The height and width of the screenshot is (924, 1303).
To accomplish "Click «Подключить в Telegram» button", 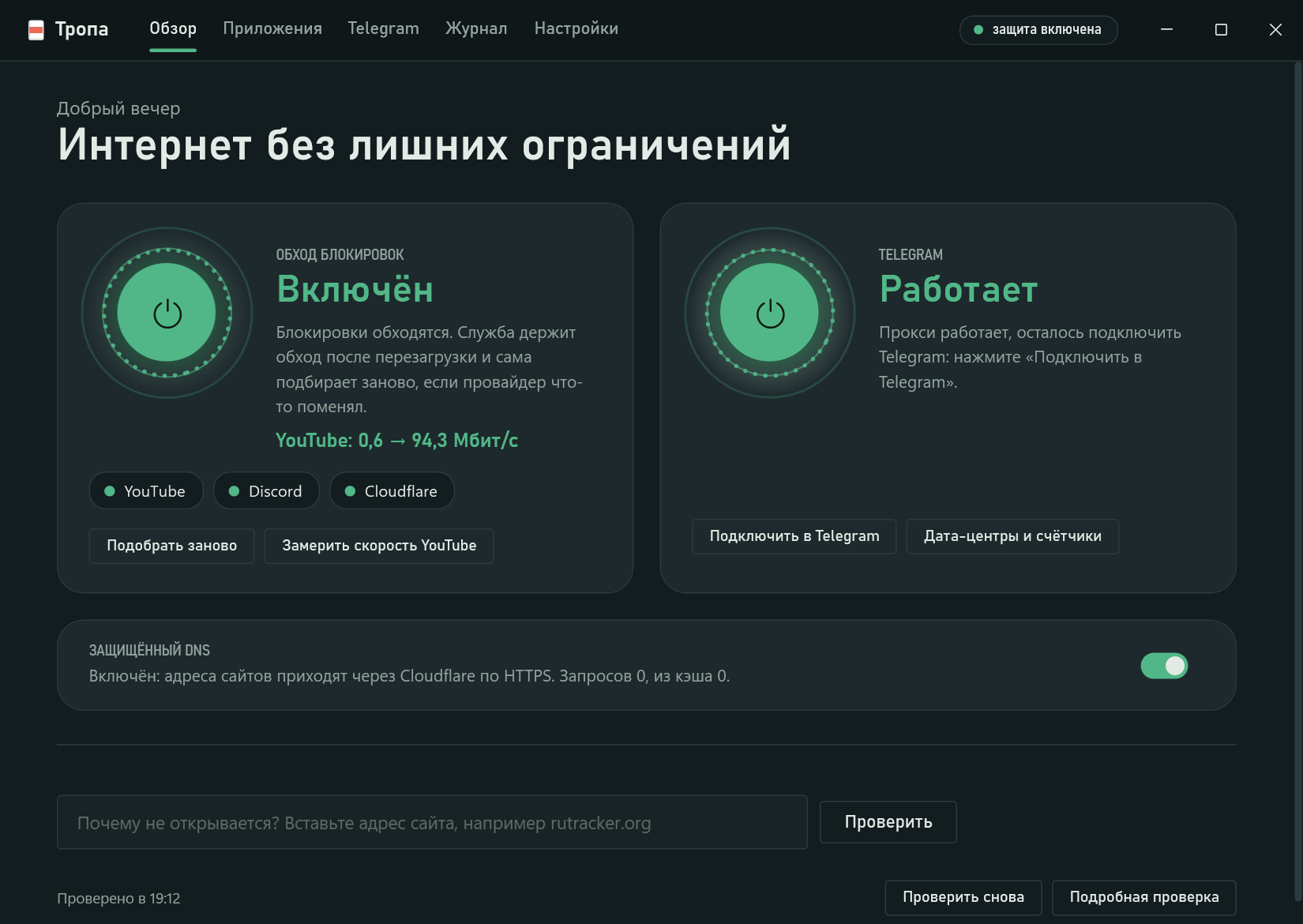I will (794, 536).
